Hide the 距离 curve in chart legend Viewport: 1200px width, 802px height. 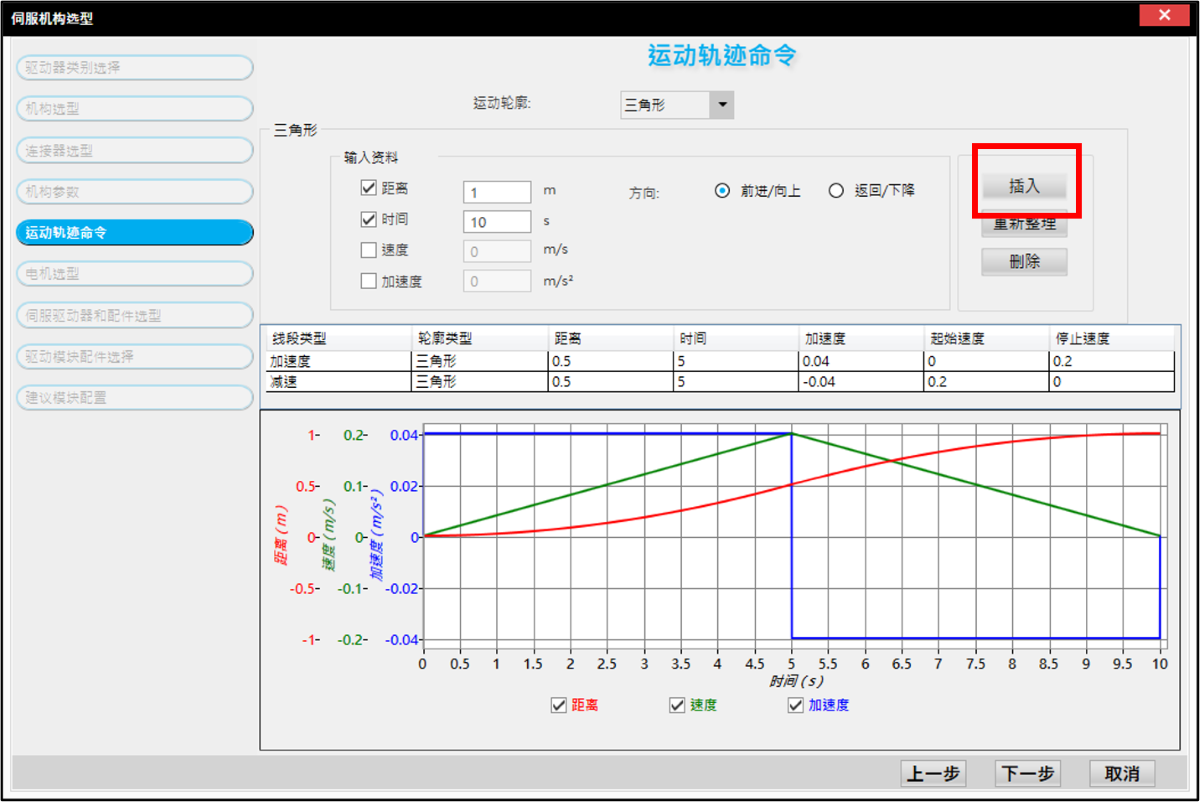click(x=559, y=706)
